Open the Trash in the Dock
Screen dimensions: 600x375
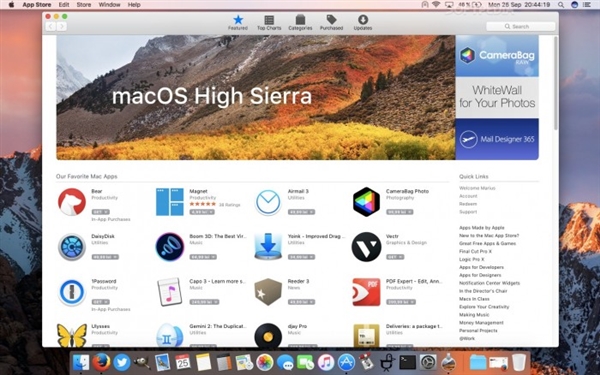[519, 362]
